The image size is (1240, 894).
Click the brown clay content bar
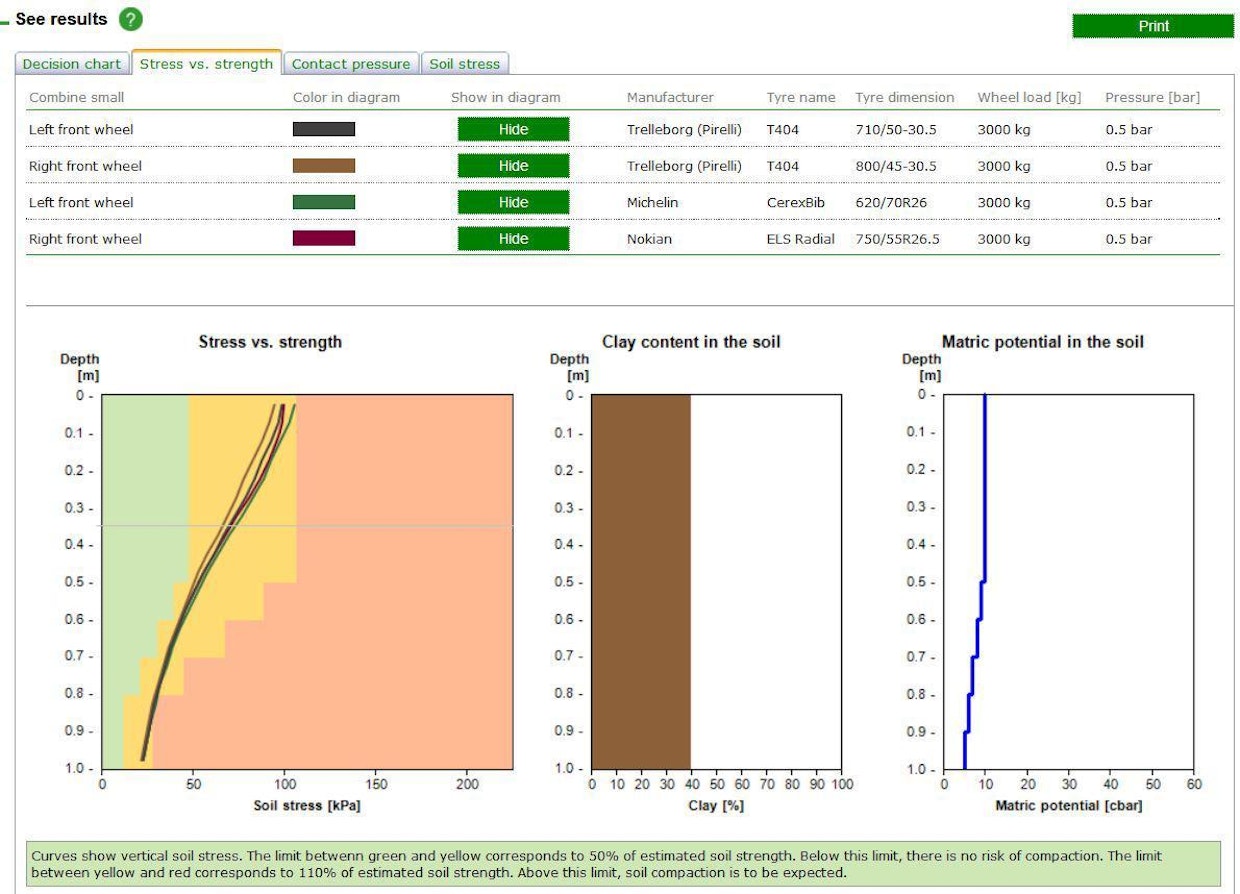[641, 581]
